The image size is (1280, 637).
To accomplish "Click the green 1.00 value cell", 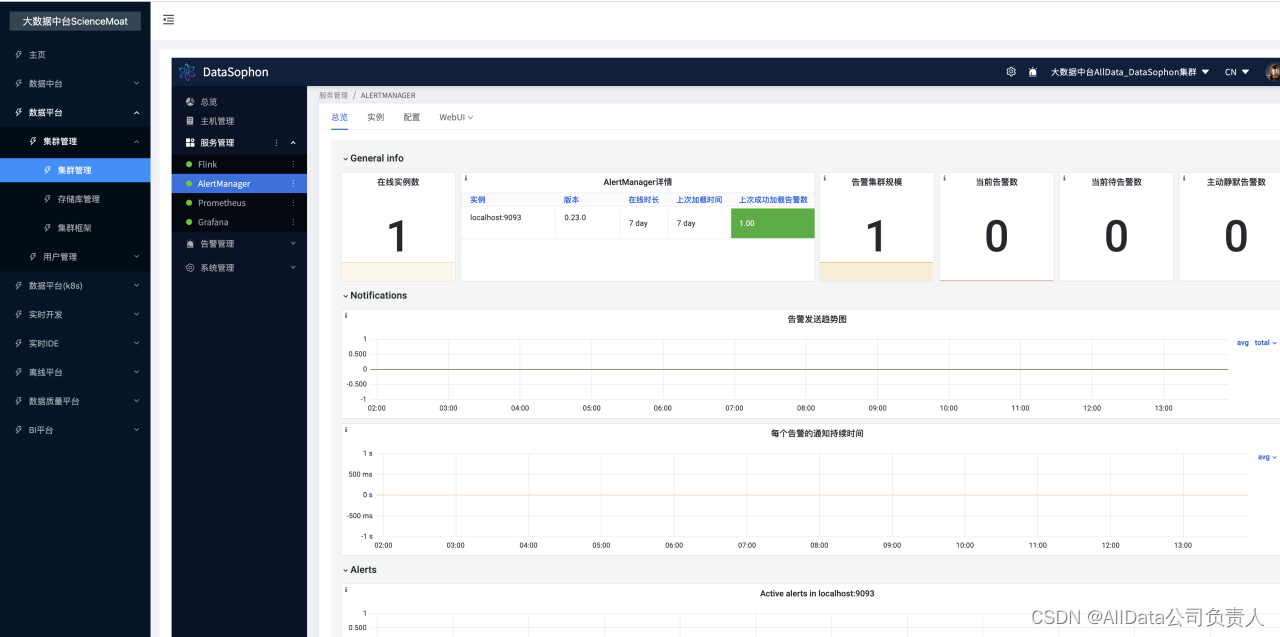I will tap(773, 223).
